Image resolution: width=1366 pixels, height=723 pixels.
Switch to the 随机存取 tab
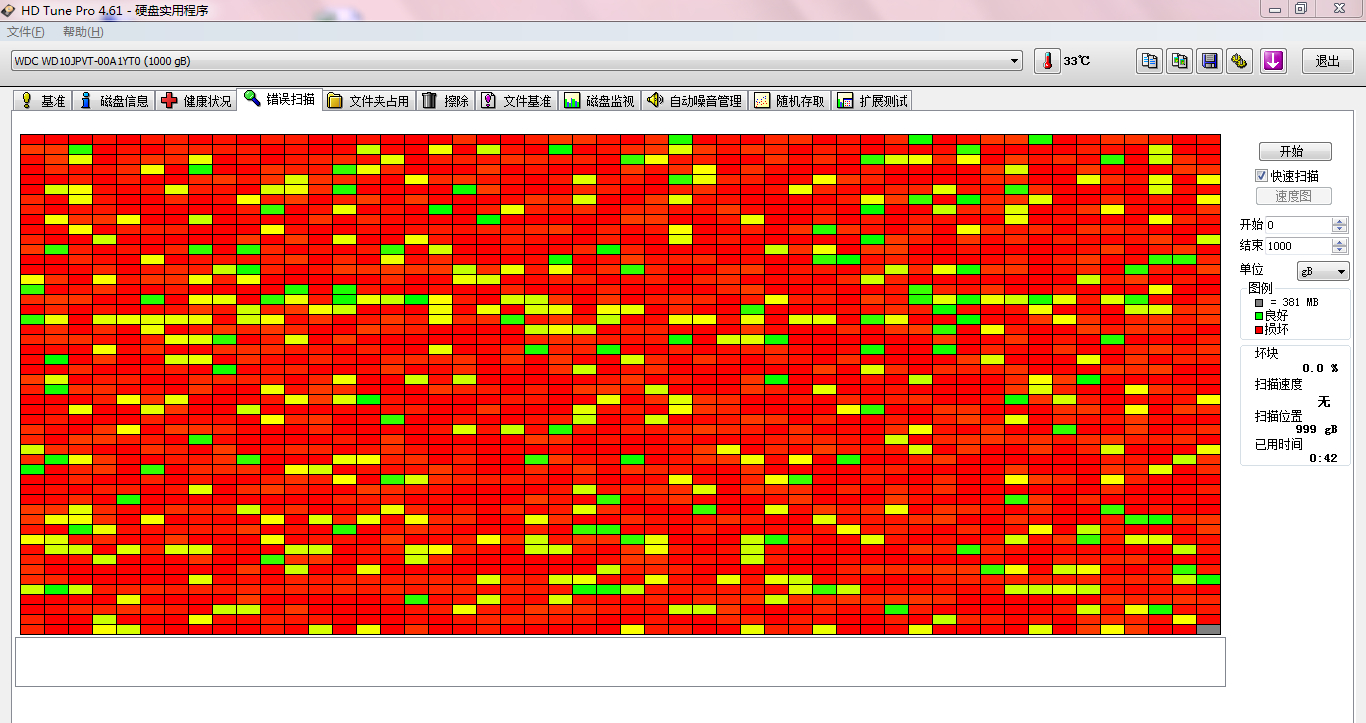pos(789,101)
